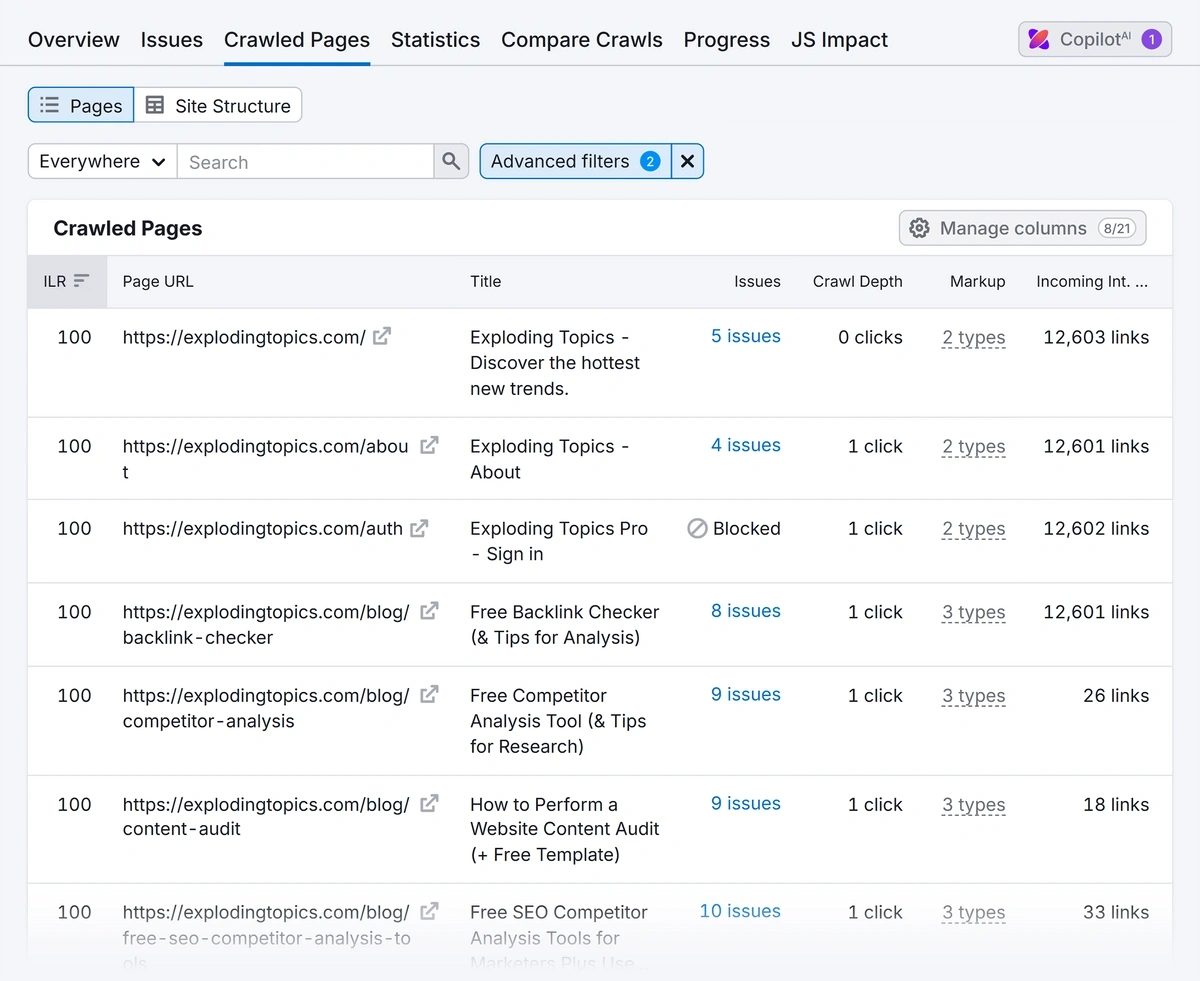
Task: Switch to Site Structure view
Action: point(218,105)
